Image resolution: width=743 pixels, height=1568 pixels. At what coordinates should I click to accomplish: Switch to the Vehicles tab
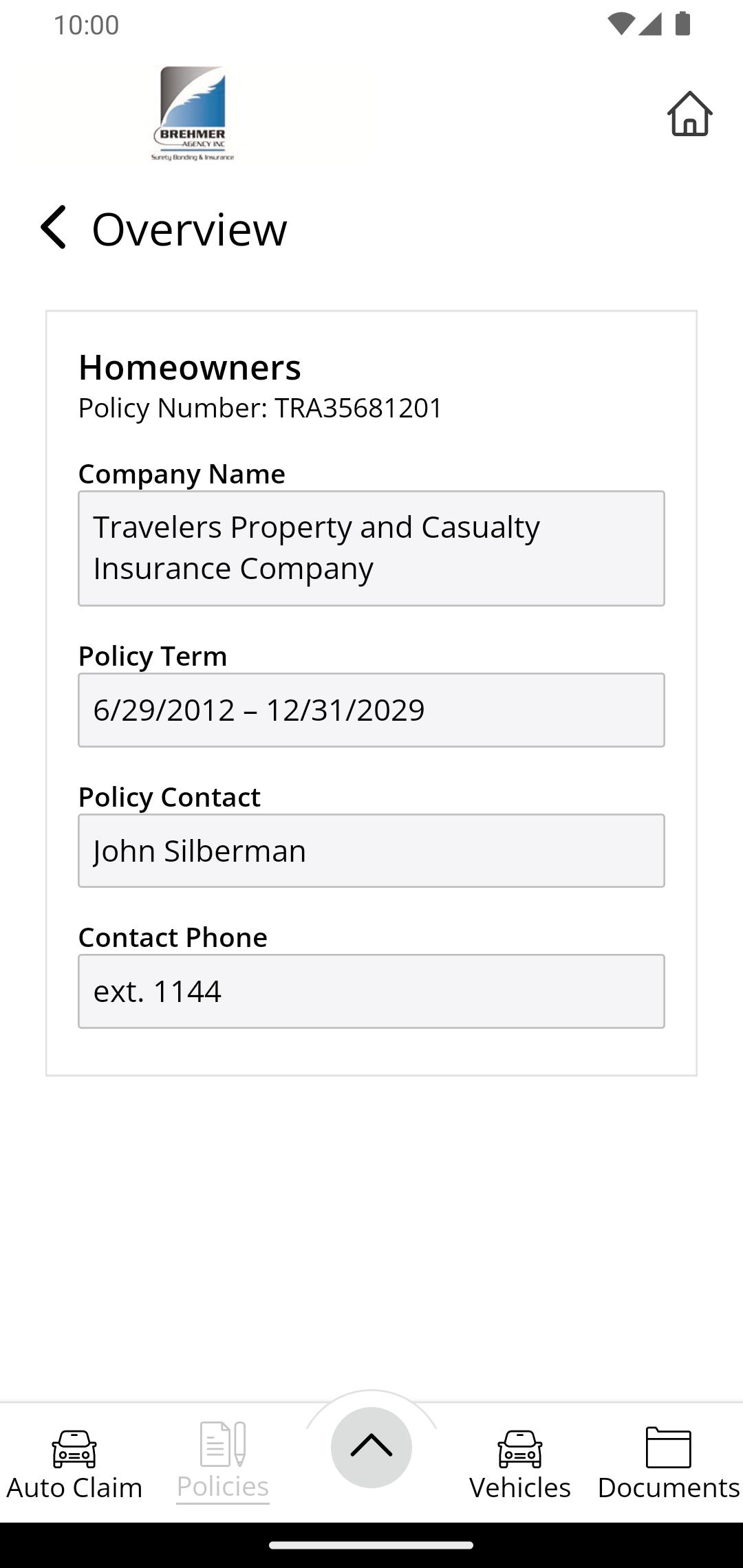[520, 1488]
